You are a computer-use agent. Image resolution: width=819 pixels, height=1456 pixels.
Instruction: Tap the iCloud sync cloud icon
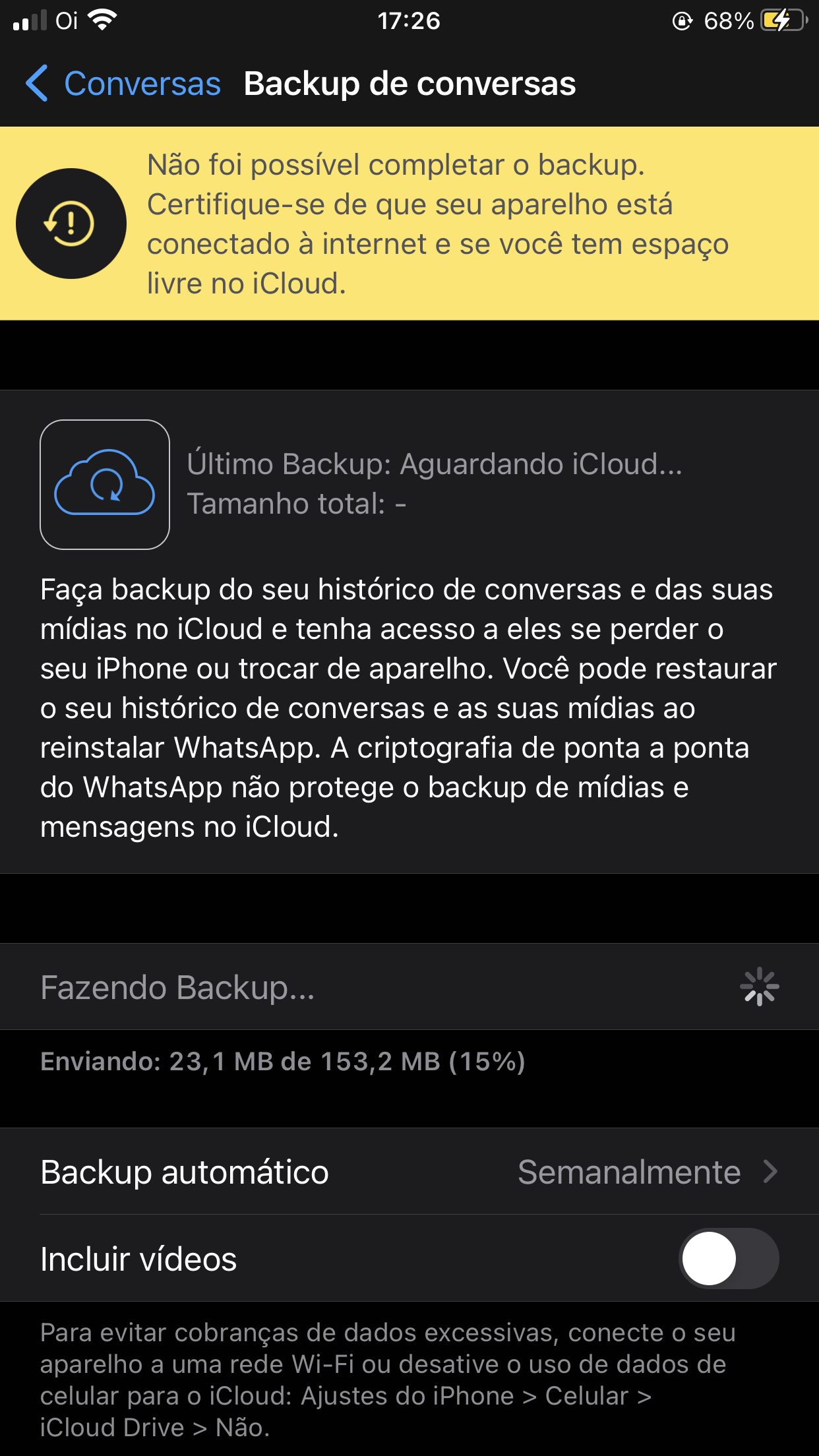click(105, 485)
